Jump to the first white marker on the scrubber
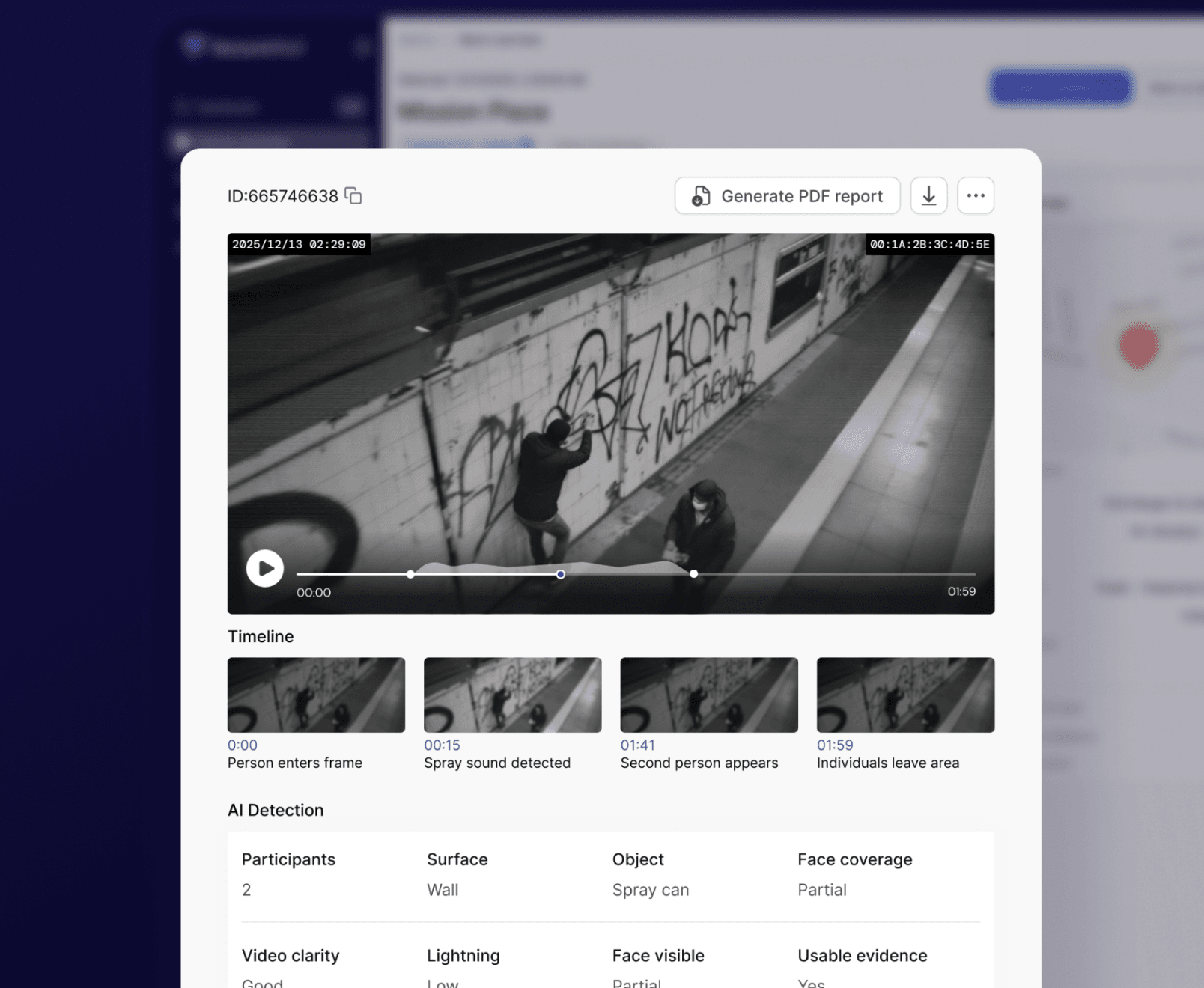This screenshot has width=1204, height=988. pos(410,574)
